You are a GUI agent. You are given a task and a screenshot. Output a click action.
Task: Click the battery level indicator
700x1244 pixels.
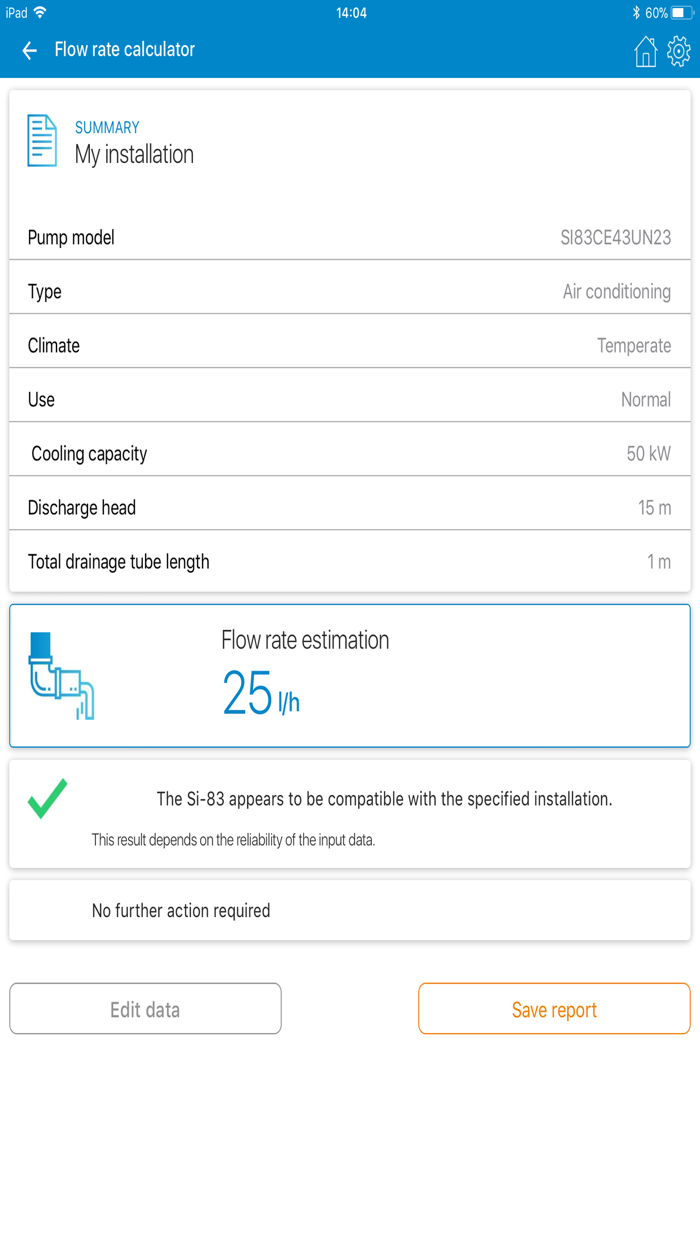[681, 13]
